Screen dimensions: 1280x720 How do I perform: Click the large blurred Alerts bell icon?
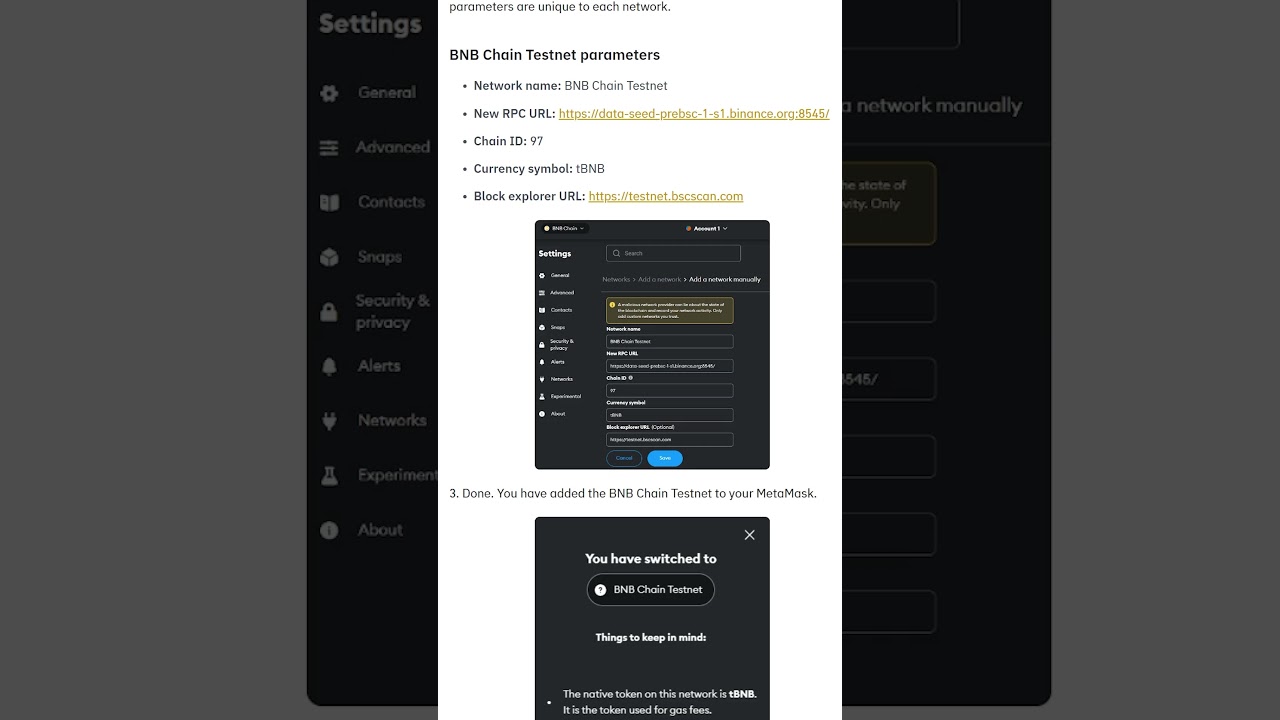329,366
